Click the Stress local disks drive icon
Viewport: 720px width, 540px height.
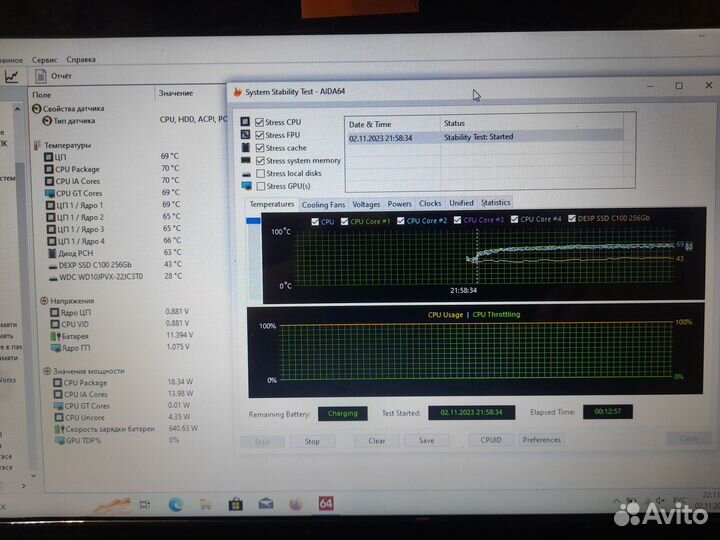[247, 174]
